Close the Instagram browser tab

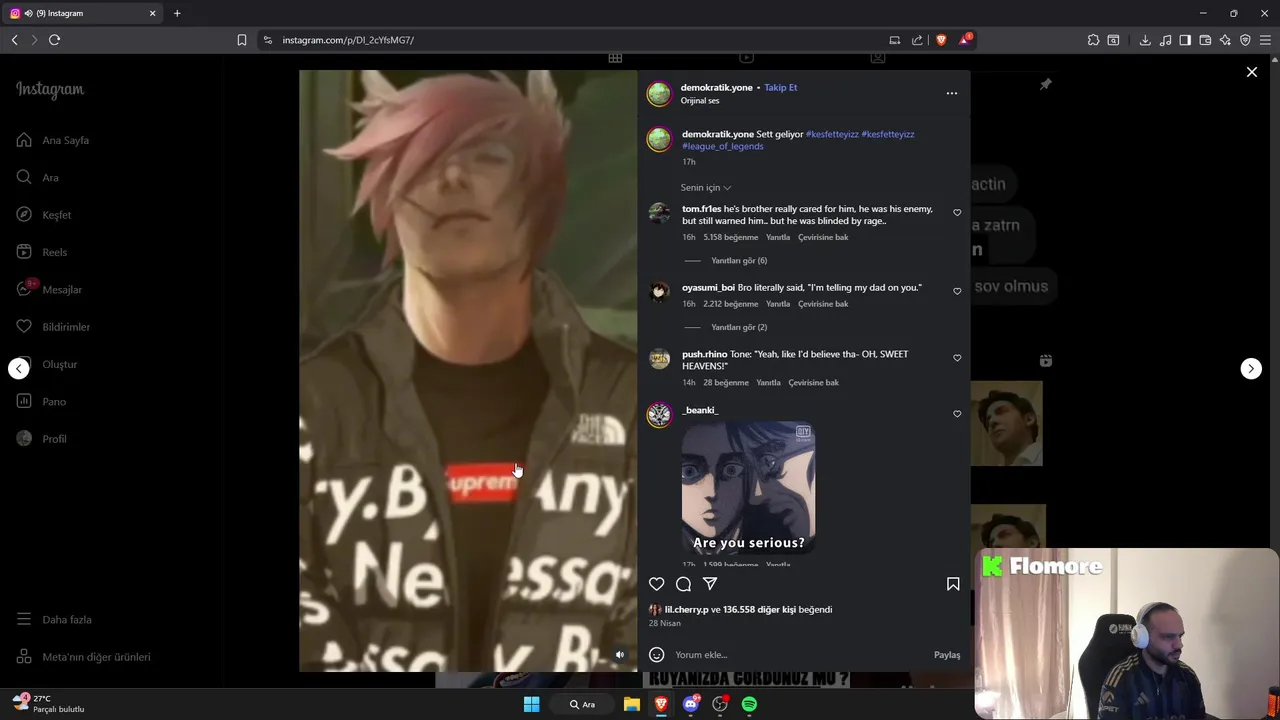pyautogui.click(x=153, y=13)
